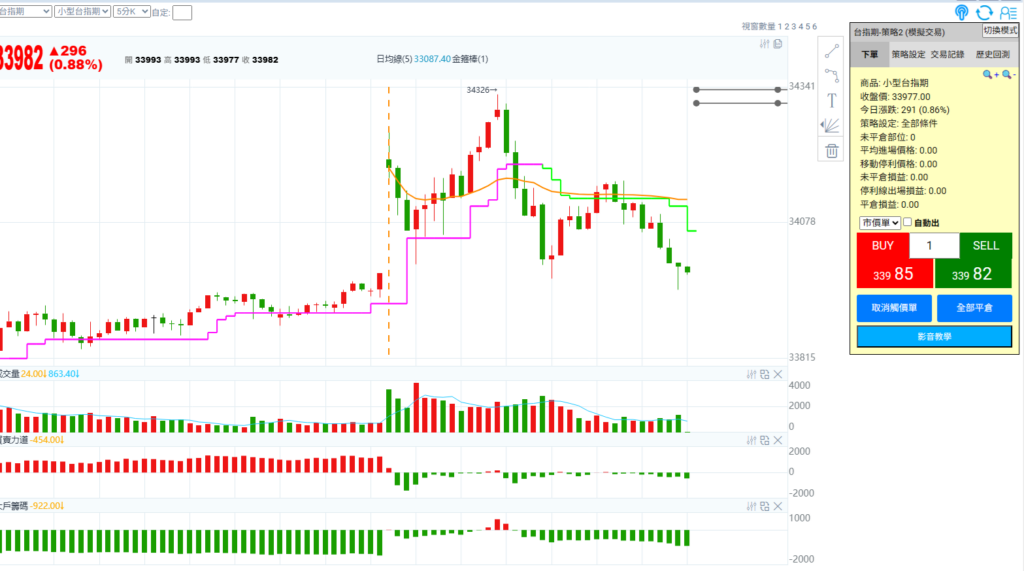Click the trash icon to delete drawings

coord(831,151)
